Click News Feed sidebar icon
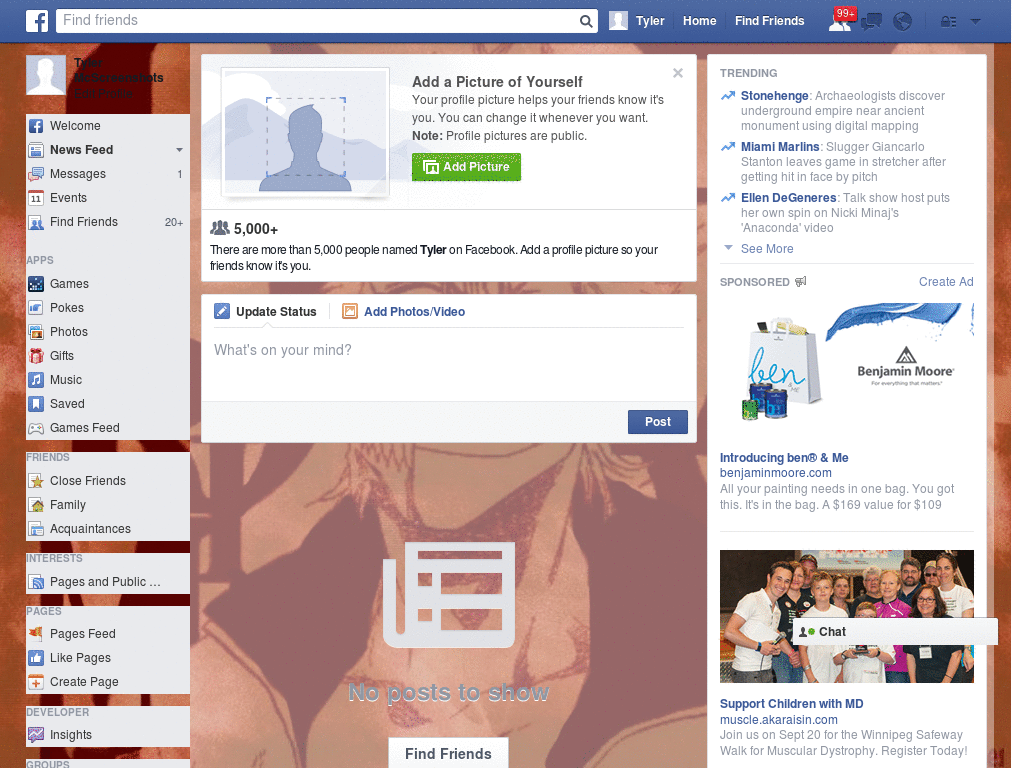The width and height of the screenshot is (1024, 768). coord(36,150)
